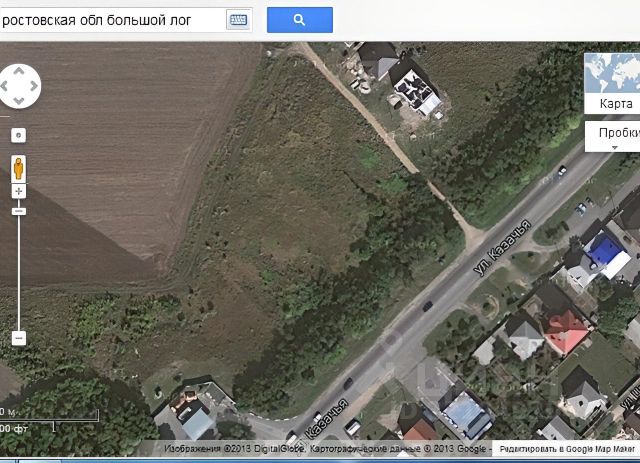
Task: Zoom in with the plus button
Action: pos(18,191)
